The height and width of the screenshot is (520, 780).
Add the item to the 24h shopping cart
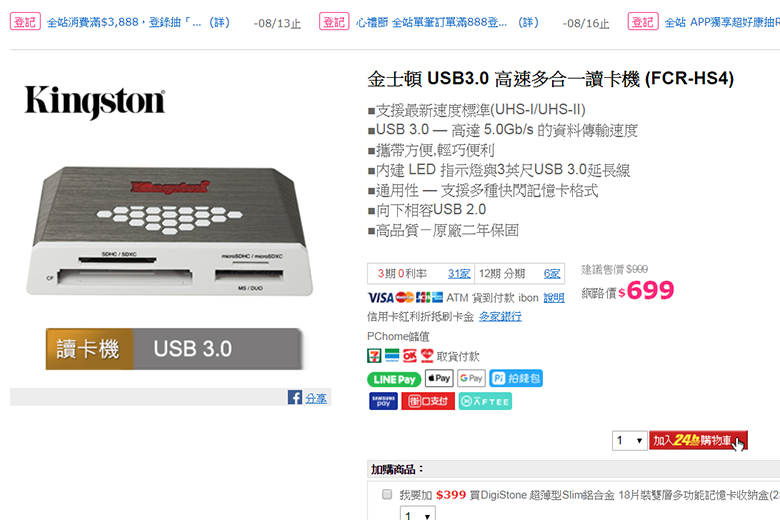pos(698,440)
